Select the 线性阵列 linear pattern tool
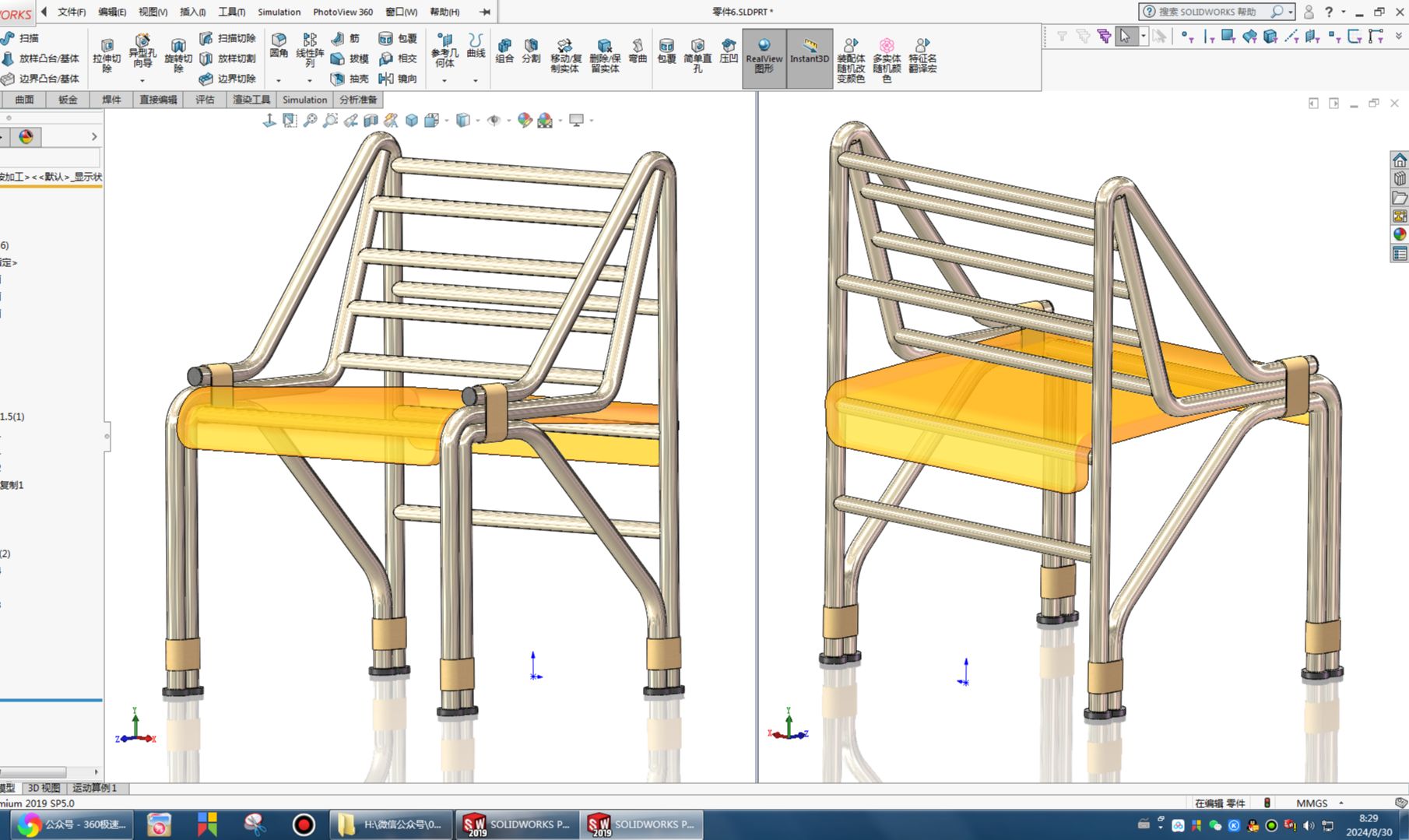1409x840 pixels. click(309, 50)
